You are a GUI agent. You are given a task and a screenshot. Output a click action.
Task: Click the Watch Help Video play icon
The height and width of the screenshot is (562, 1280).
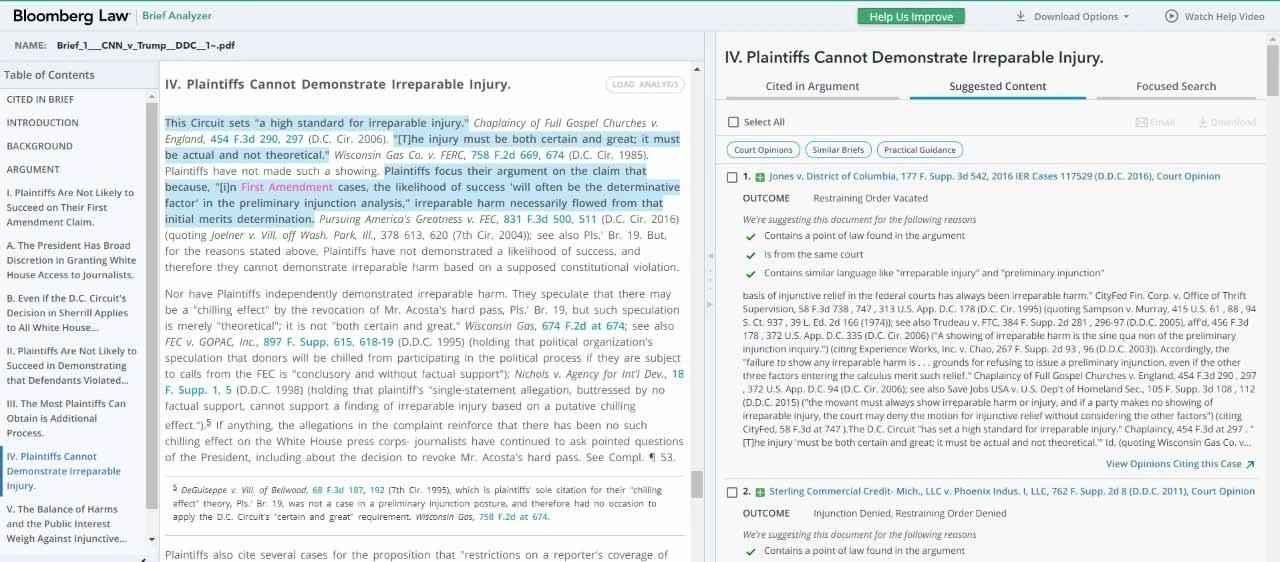[1172, 16]
